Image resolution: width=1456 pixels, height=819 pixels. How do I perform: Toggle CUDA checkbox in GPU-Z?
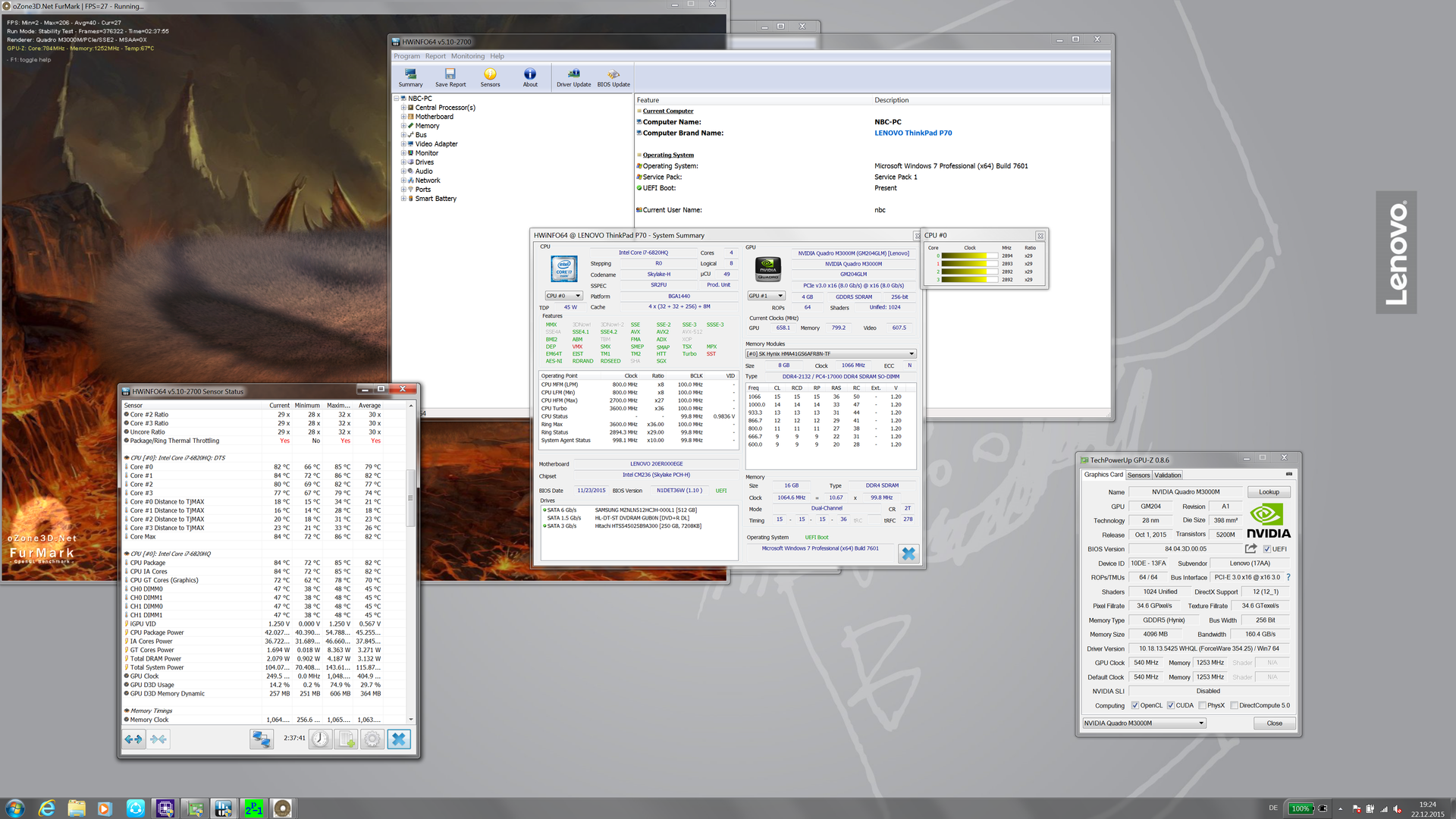pyautogui.click(x=1171, y=705)
